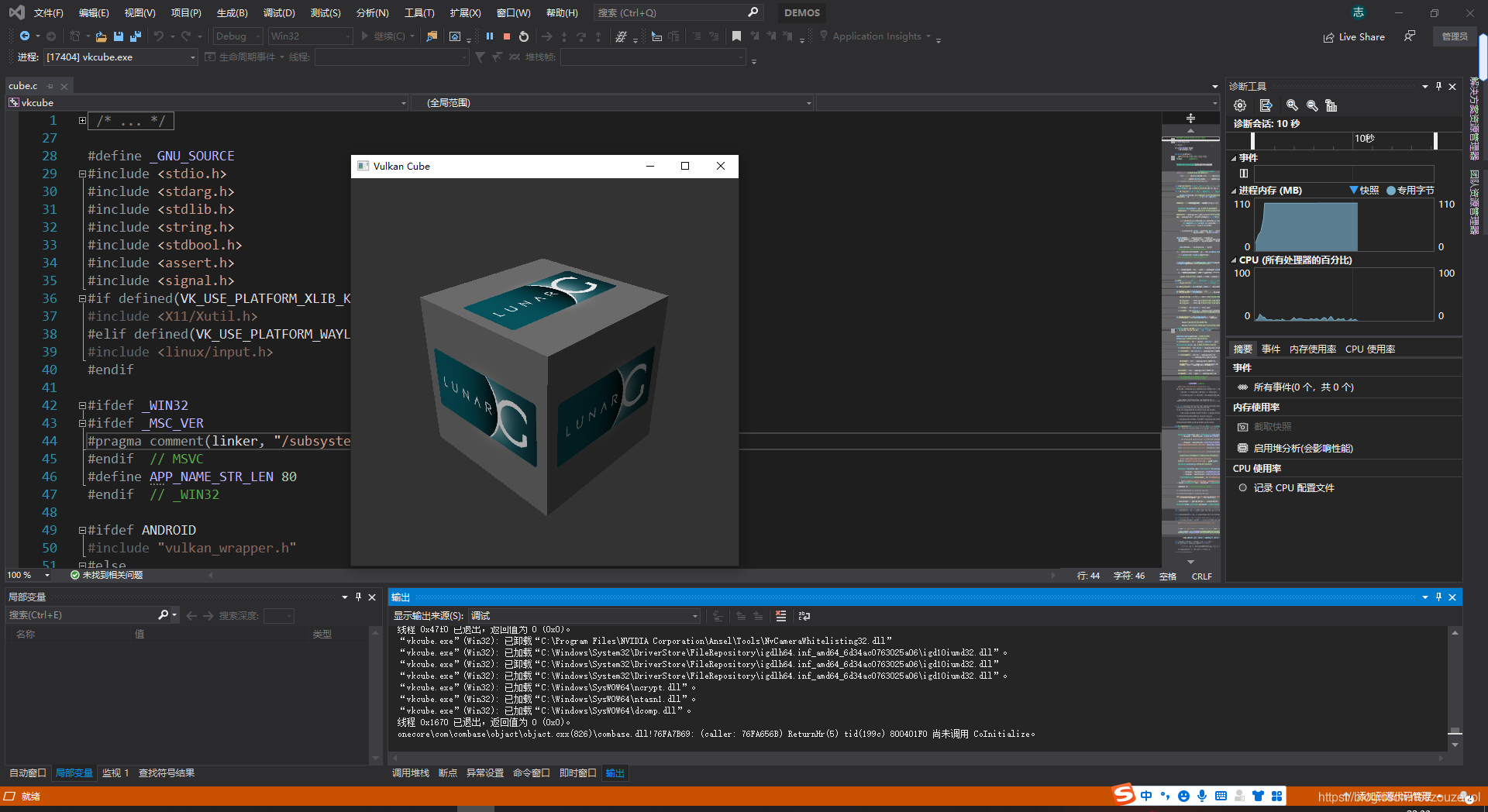Expand the collapsed comment block on line 1

[82, 120]
